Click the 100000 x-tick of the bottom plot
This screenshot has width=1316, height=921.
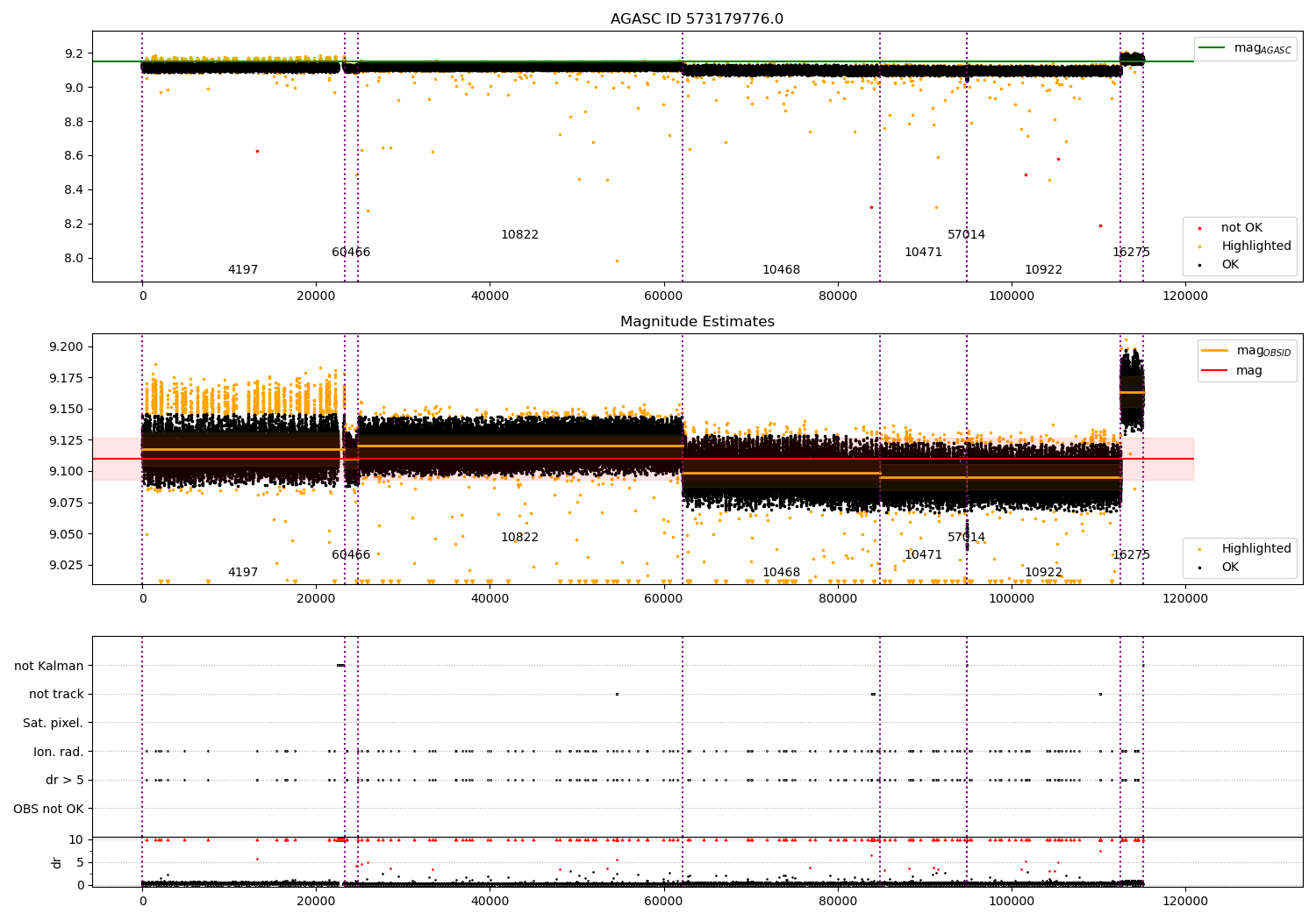[x=1012, y=901]
